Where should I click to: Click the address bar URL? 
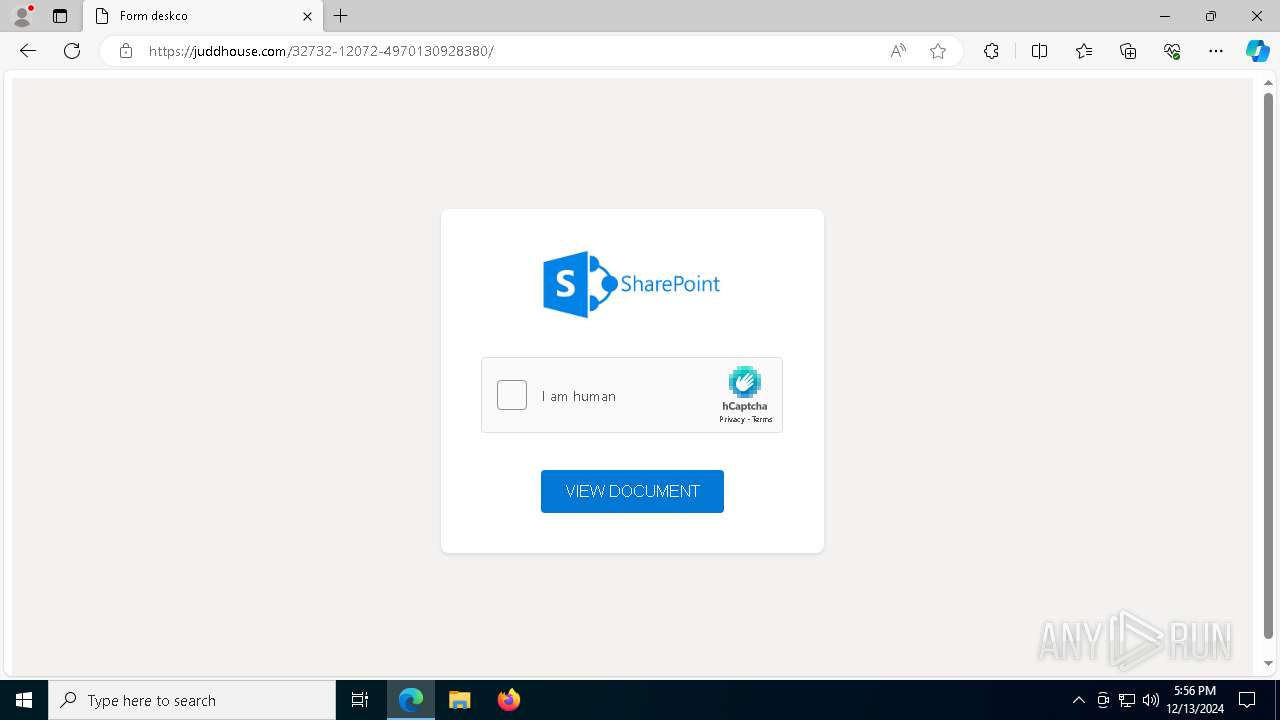tap(321, 51)
